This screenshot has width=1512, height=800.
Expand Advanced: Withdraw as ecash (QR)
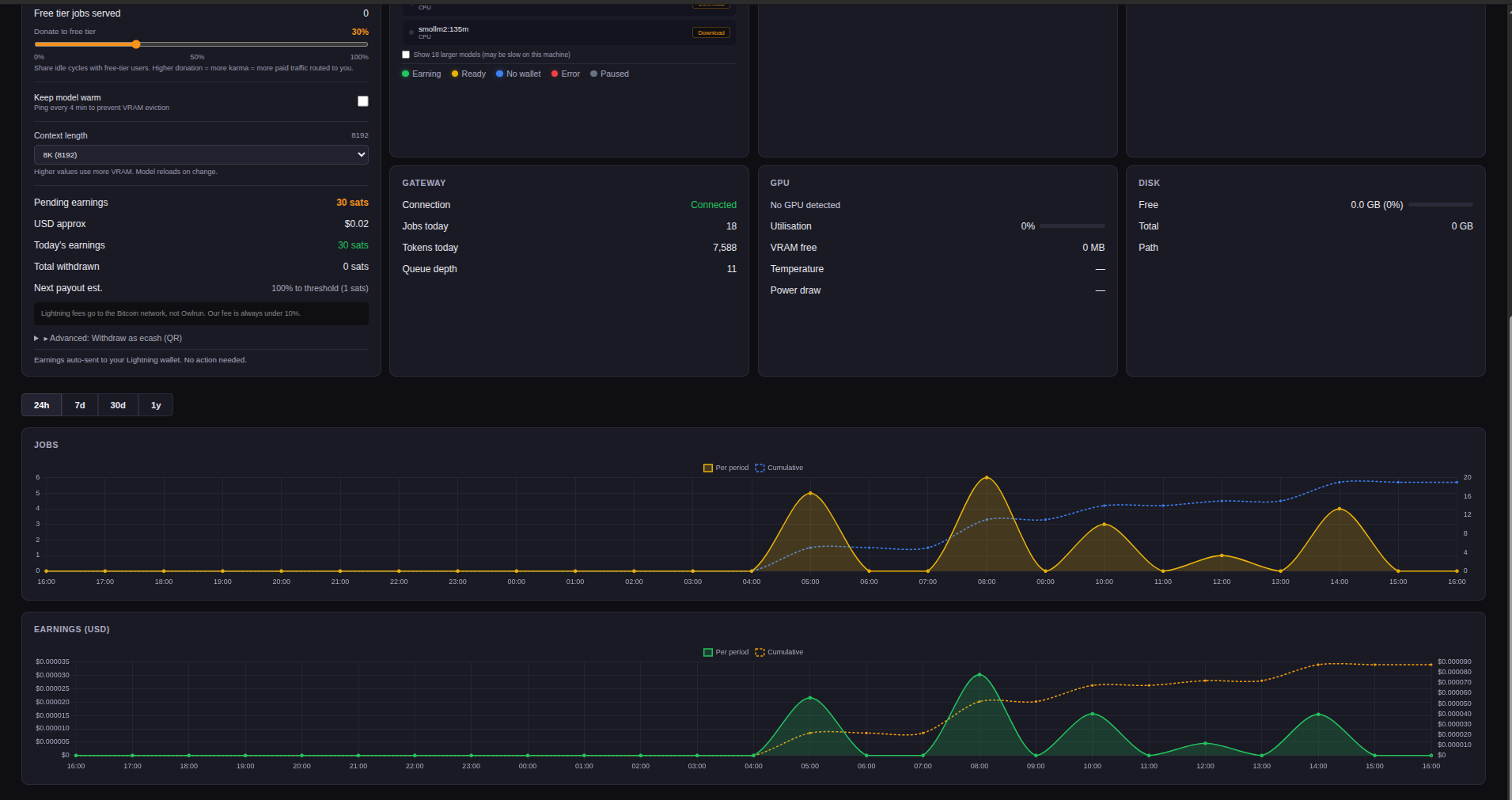coord(115,338)
